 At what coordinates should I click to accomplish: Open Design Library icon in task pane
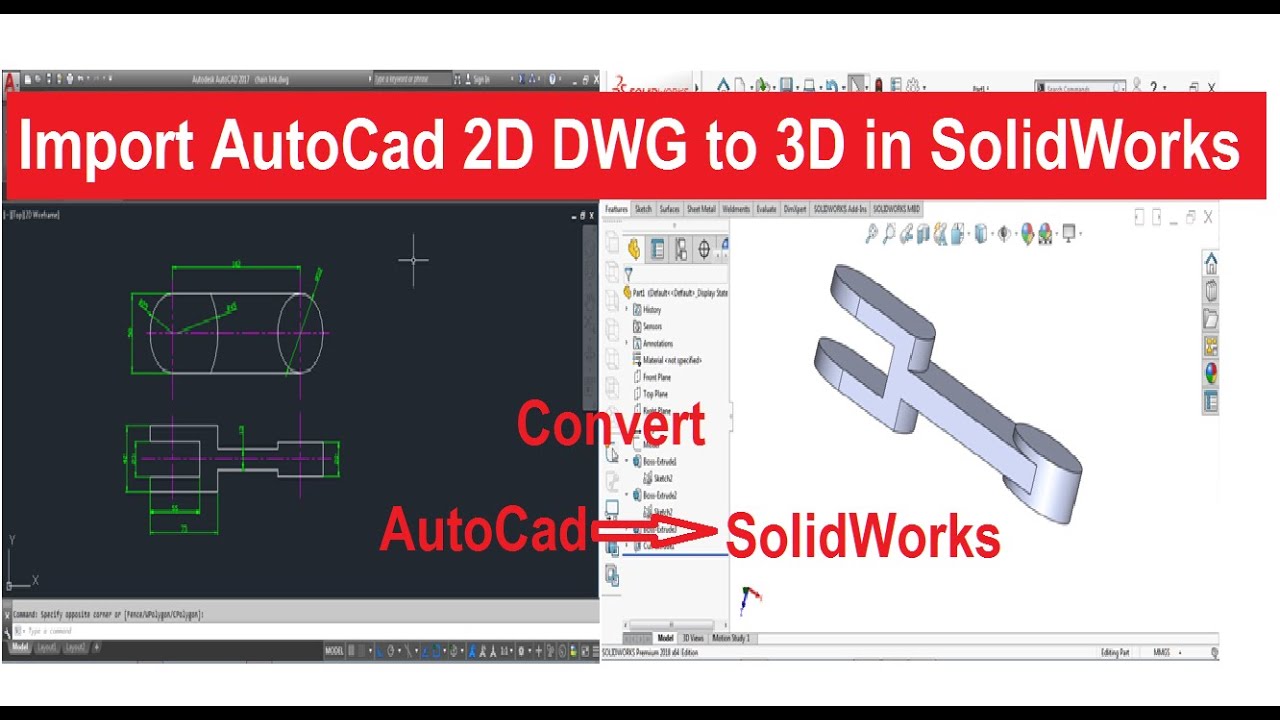[1211, 291]
